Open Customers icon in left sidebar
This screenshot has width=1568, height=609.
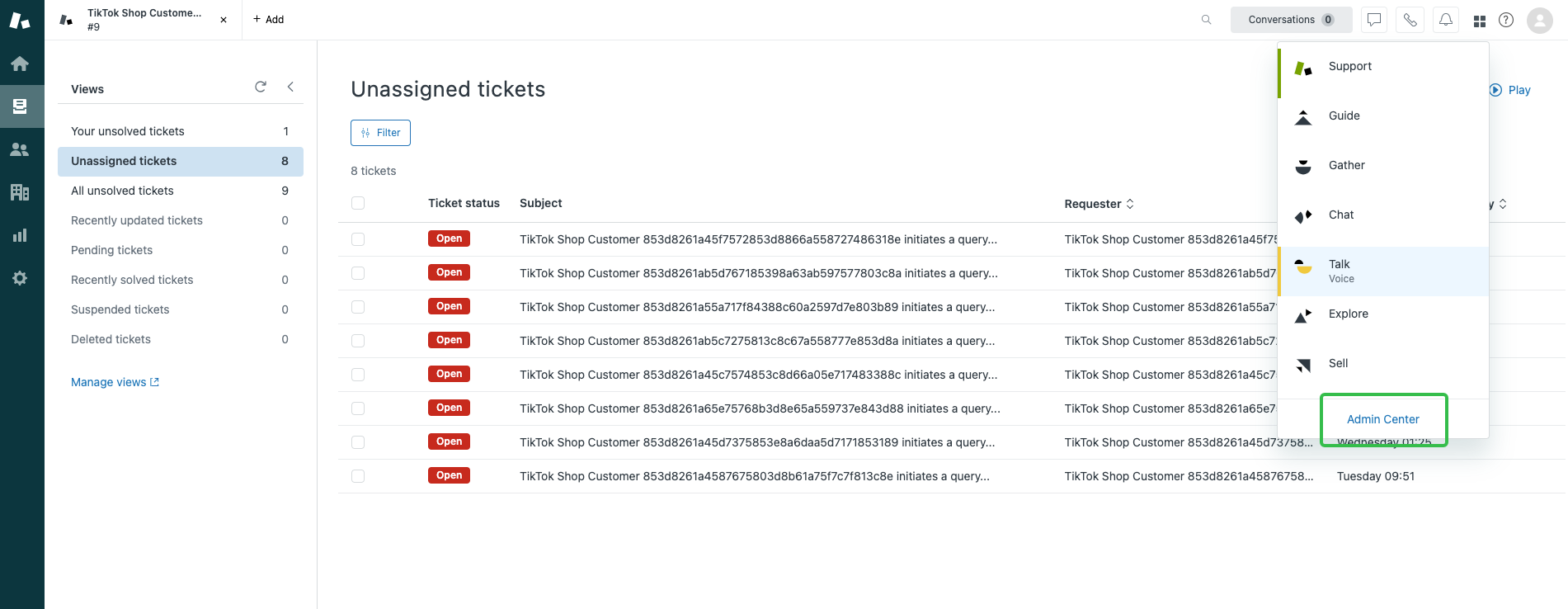click(20, 149)
